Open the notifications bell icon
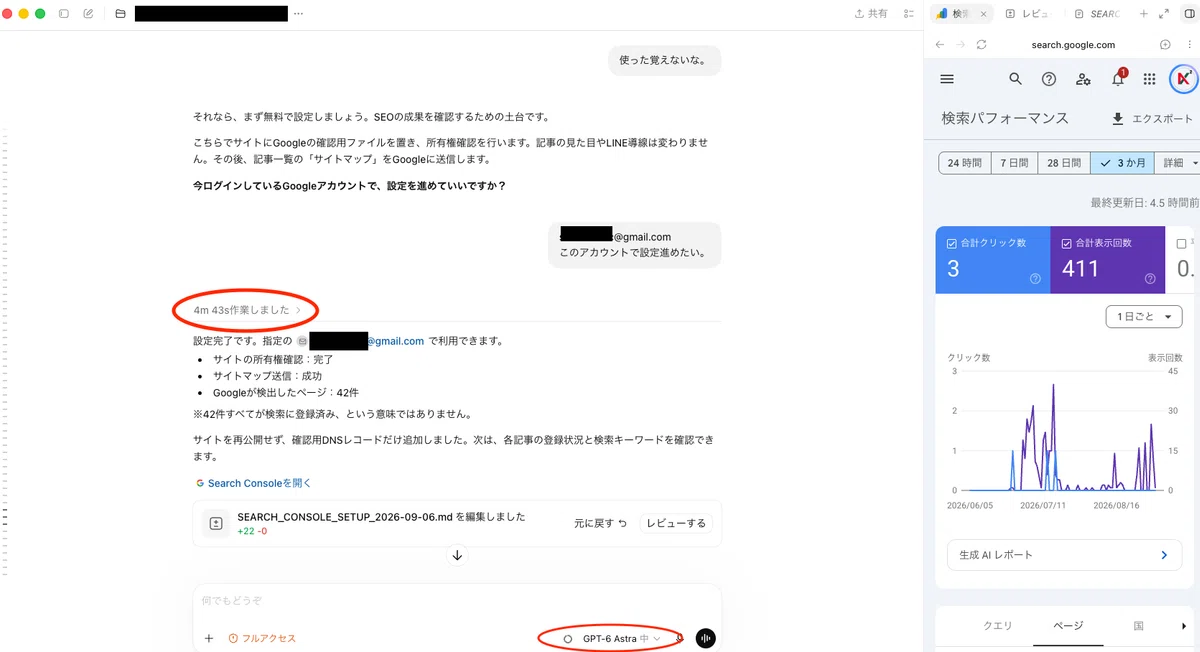 pos(1118,79)
